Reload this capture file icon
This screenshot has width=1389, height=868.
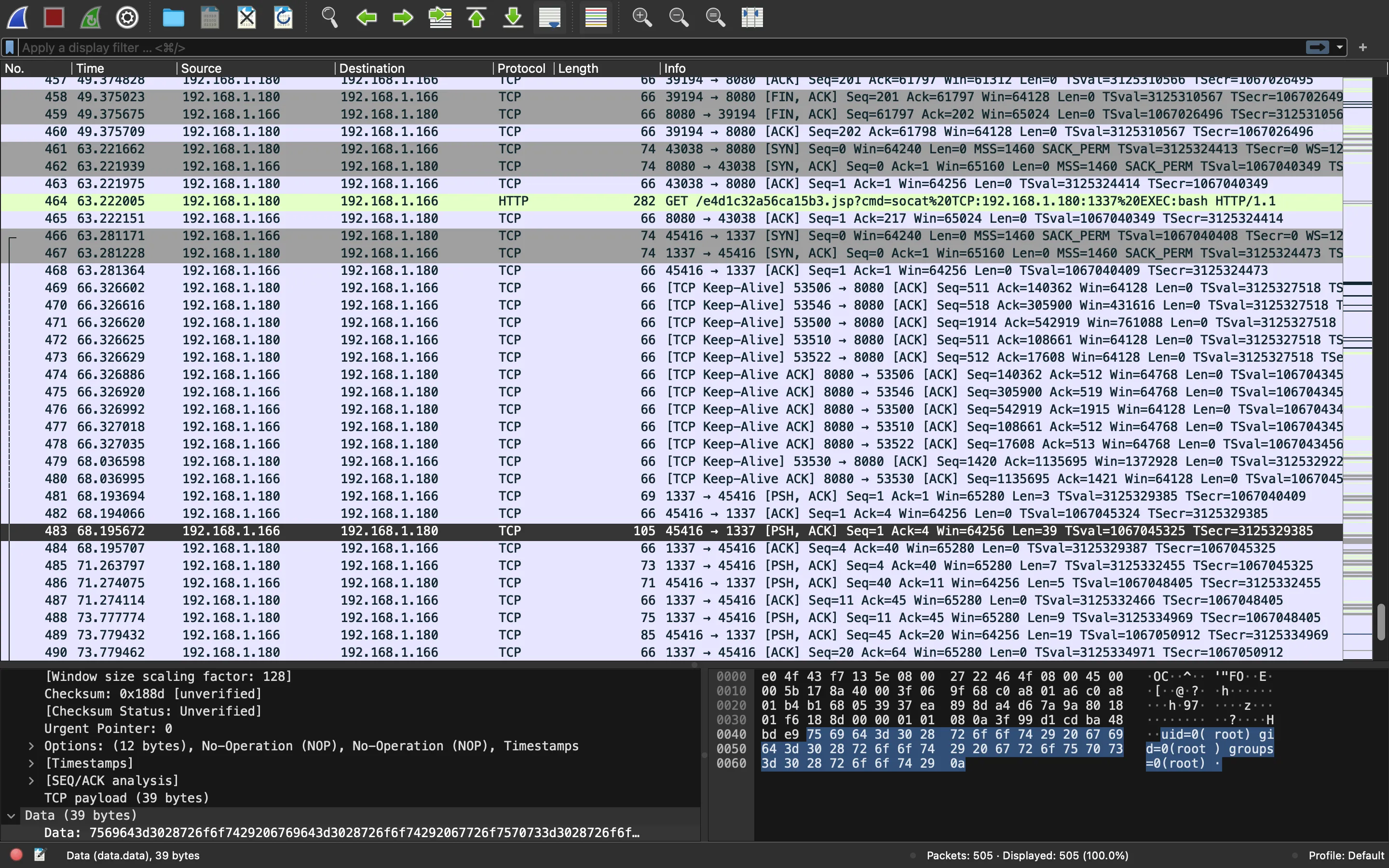284,17
